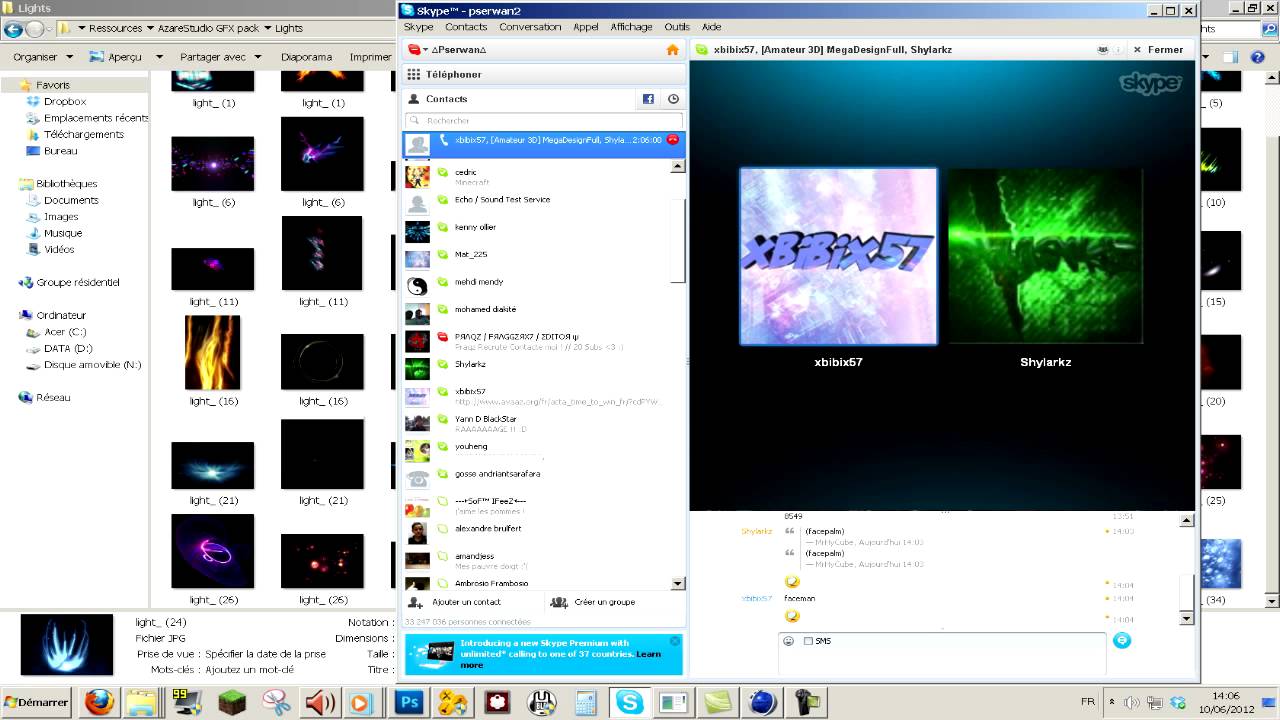Select light_ (16) flame thumbnail
The width and height of the screenshot is (1280, 720).
click(213, 352)
